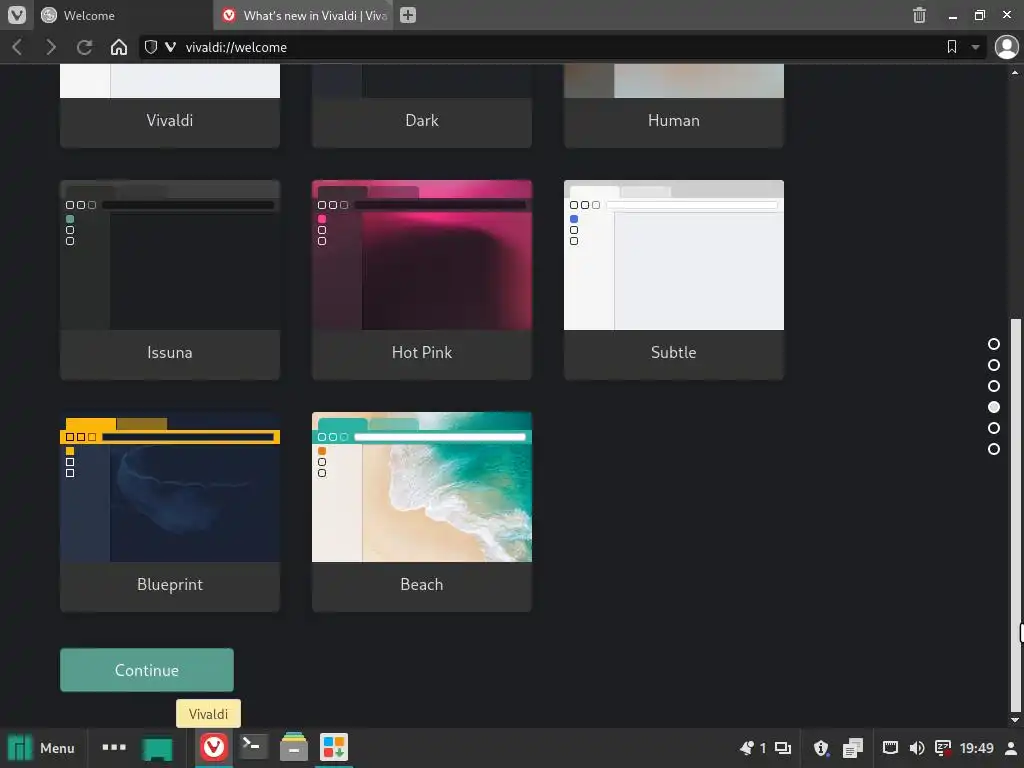Image resolution: width=1024 pixels, height=768 pixels.
Task: Jump to sixth welcome step dot
Action: [x=993, y=449]
